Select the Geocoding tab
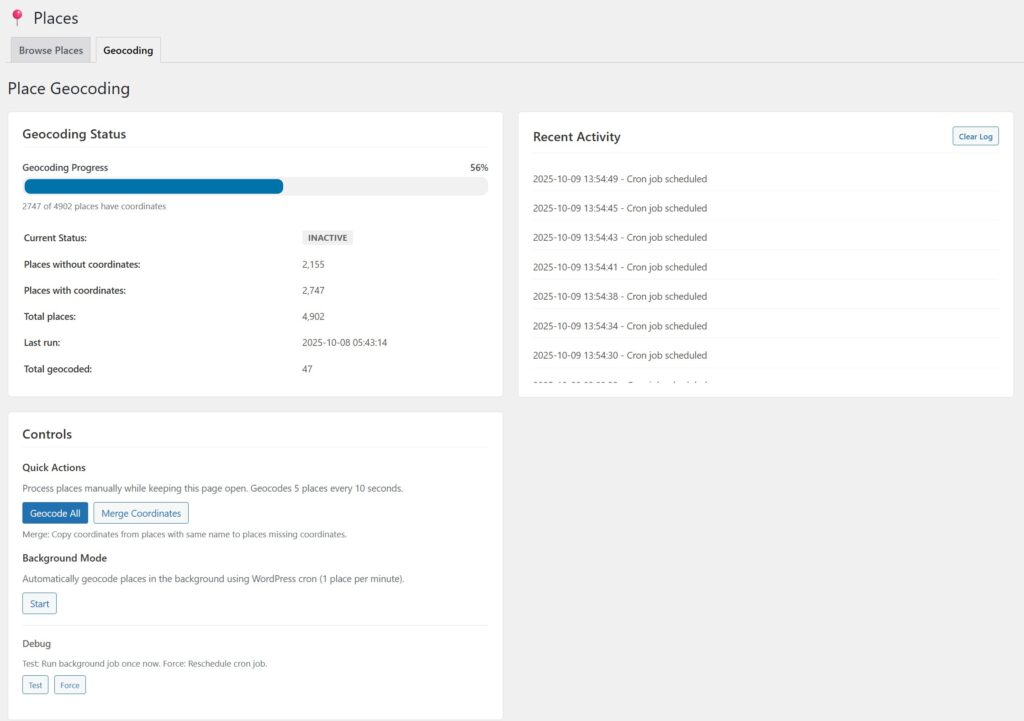The width and height of the screenshot is (1024, 721). click(x=128, y=50)
